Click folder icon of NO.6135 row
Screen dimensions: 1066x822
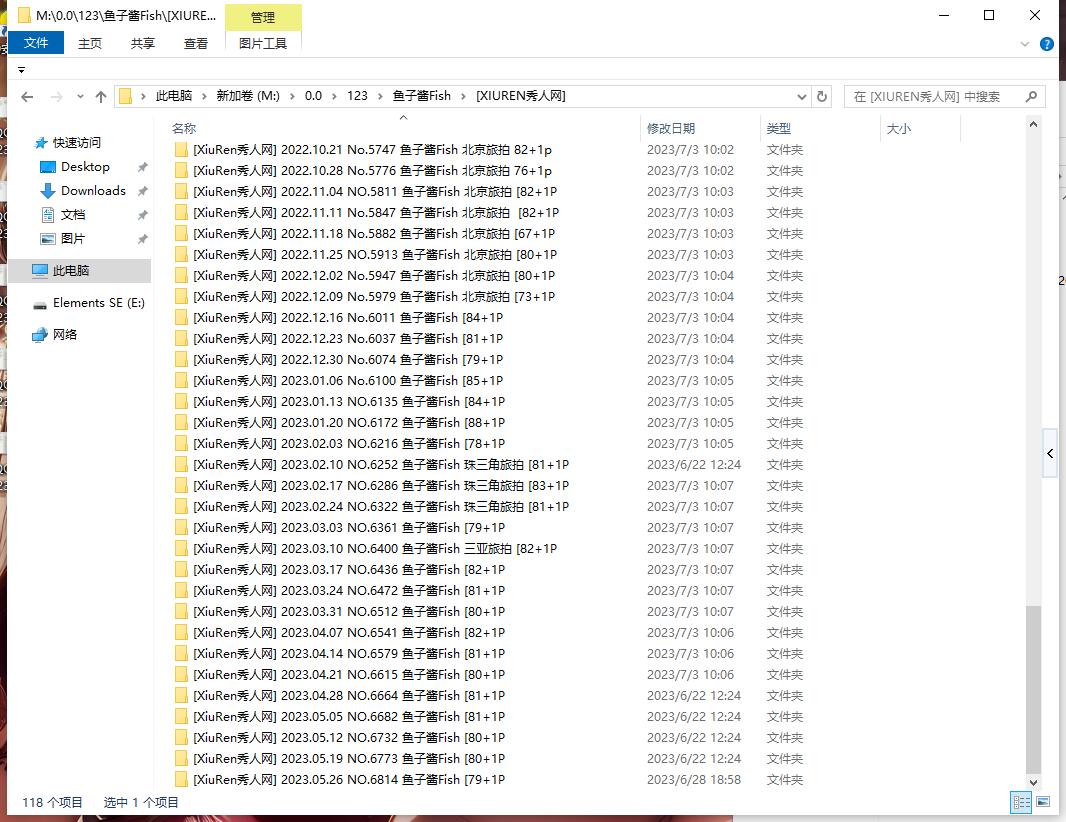(x=181, y=402)
